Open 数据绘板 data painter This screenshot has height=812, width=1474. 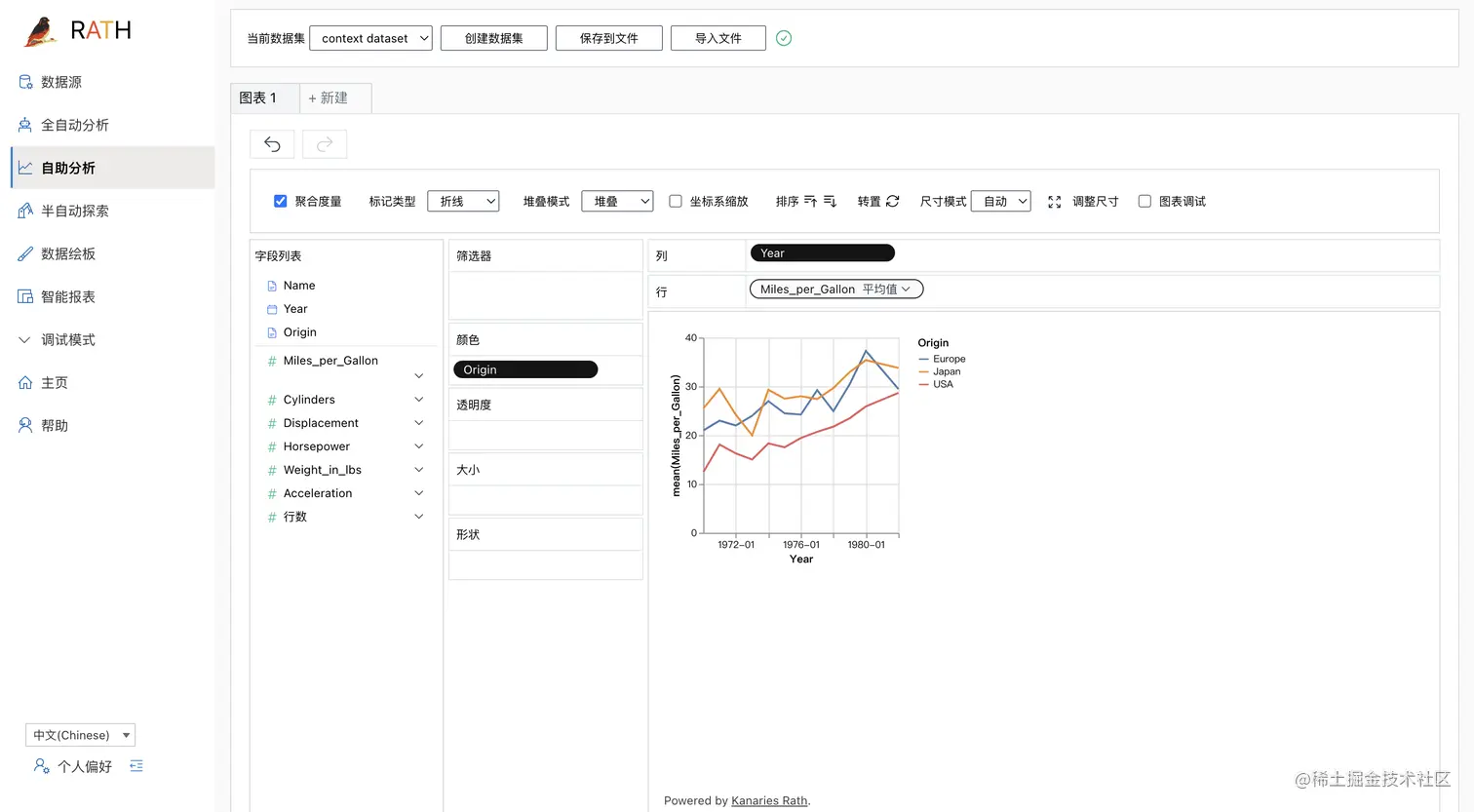(68, 253)
